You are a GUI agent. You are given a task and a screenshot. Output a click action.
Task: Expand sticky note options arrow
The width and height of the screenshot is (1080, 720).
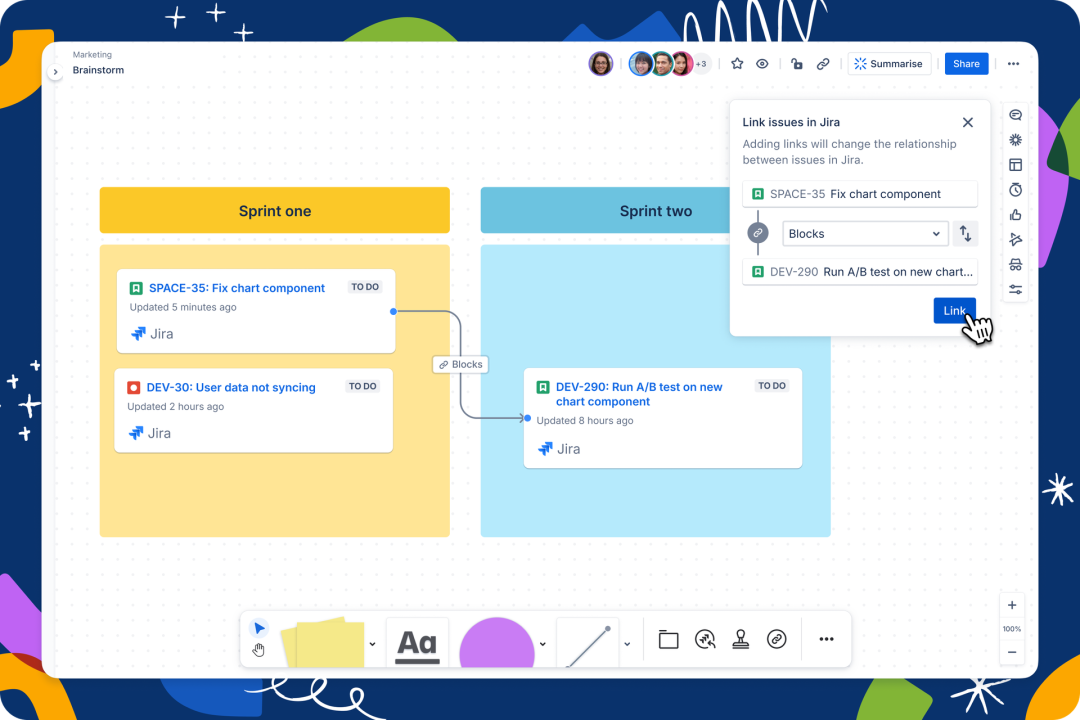click(x=373, y=644)
